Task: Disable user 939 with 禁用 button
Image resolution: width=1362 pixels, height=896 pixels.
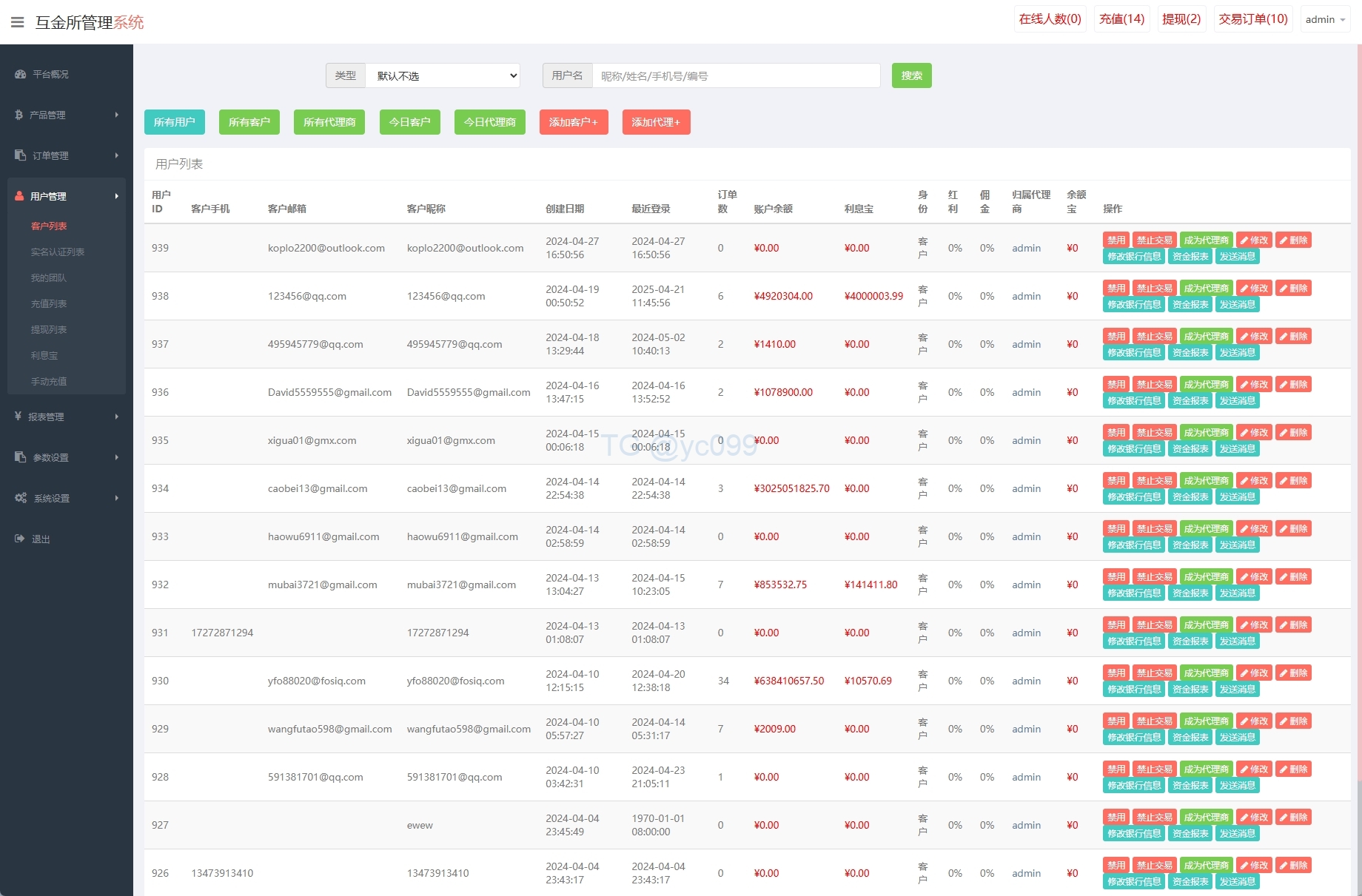Action: 1116,240
